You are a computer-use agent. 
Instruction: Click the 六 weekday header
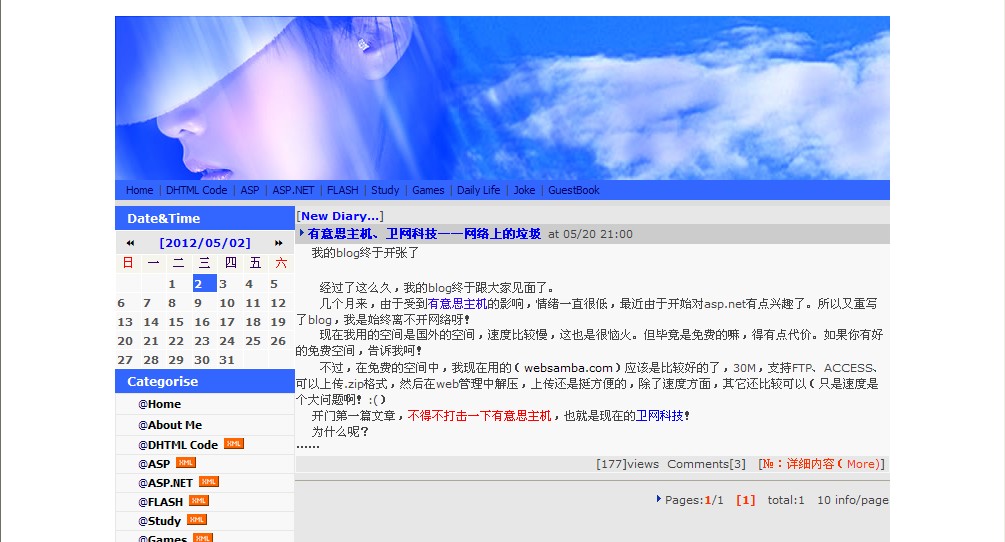pos(281,263)
